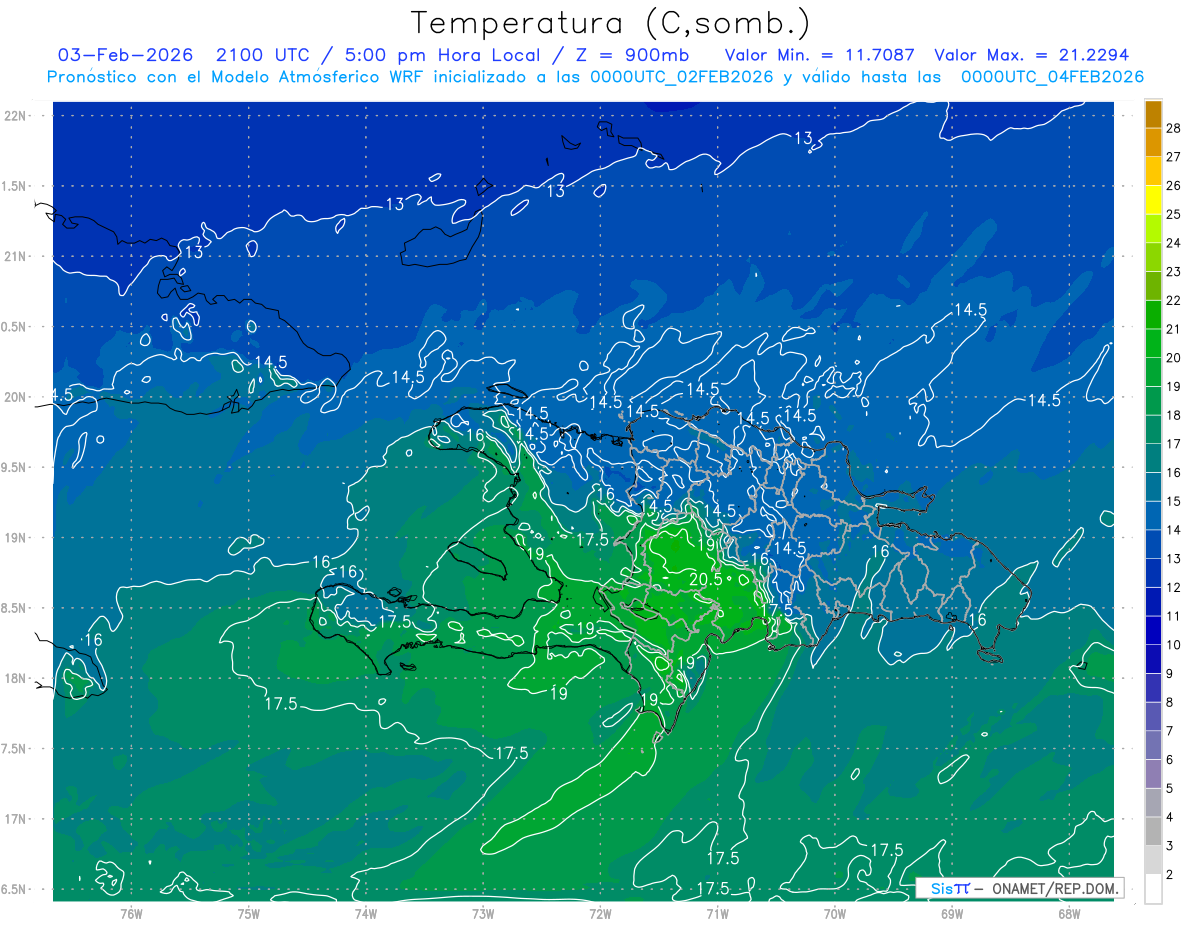
Task: Click the purple swatch between 6 and 7
Action: [1153, 745]
